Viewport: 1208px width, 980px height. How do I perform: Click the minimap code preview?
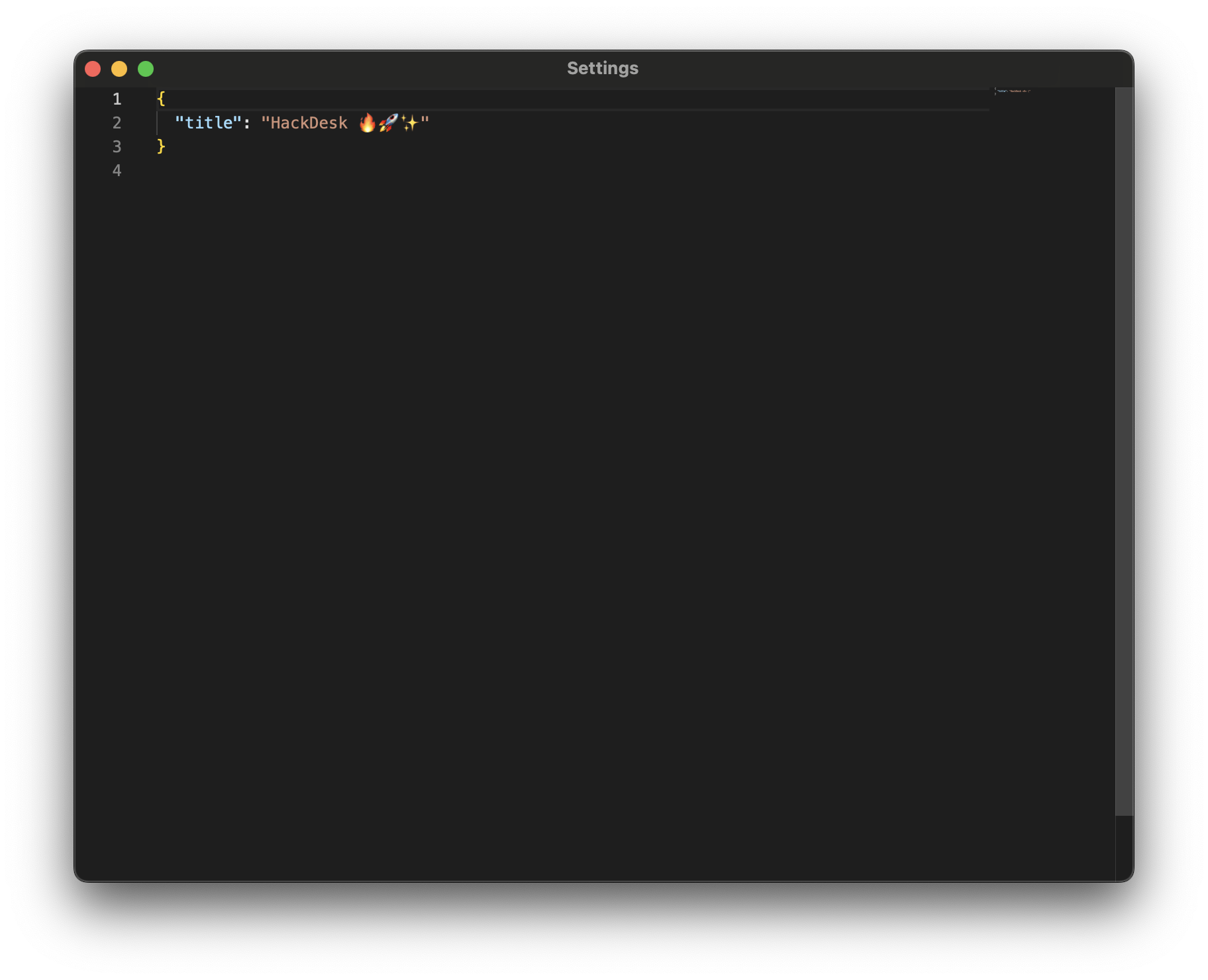(x=1013, y=91)
